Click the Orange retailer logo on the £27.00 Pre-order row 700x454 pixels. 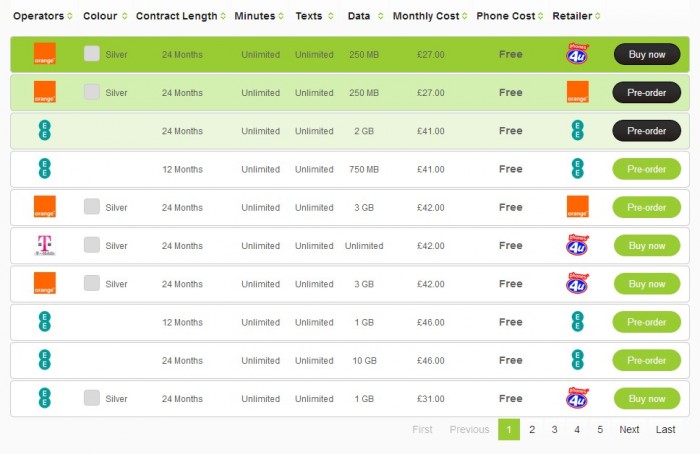pyautogui.click(x=577, y=92)
